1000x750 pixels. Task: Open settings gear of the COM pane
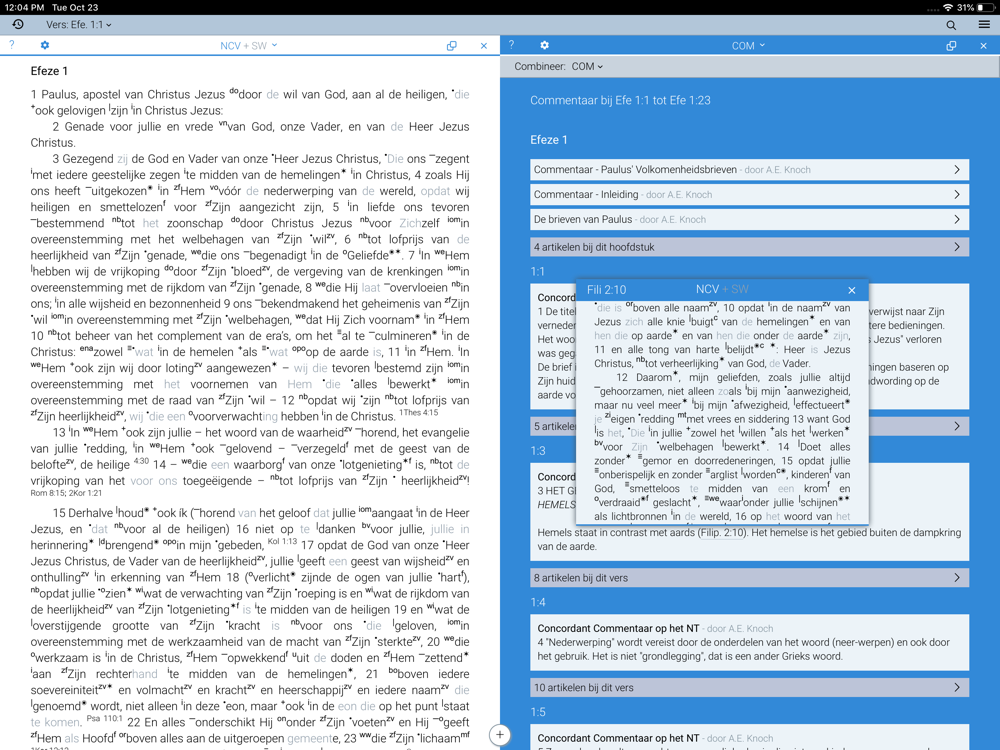point(544,45)
